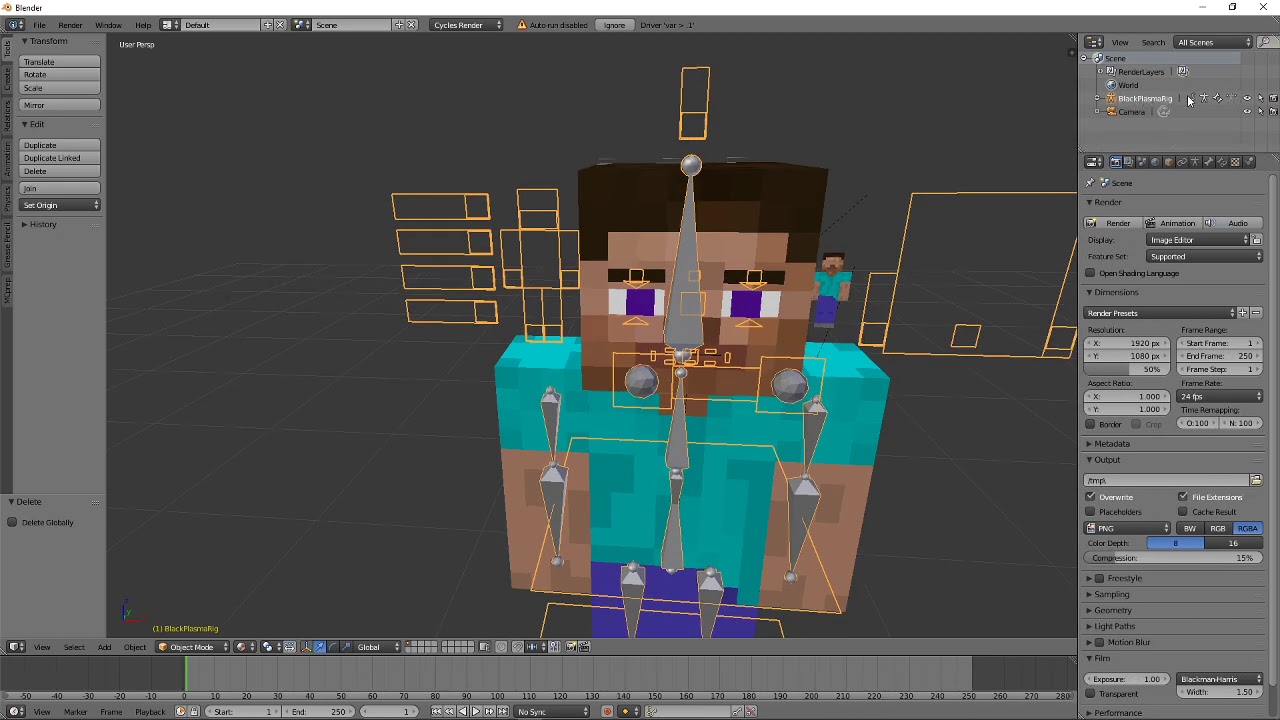The height and width of the screenshot is (720, 1280).
Task: Expand the History panel in tool shelf
Action: point(43,224)
